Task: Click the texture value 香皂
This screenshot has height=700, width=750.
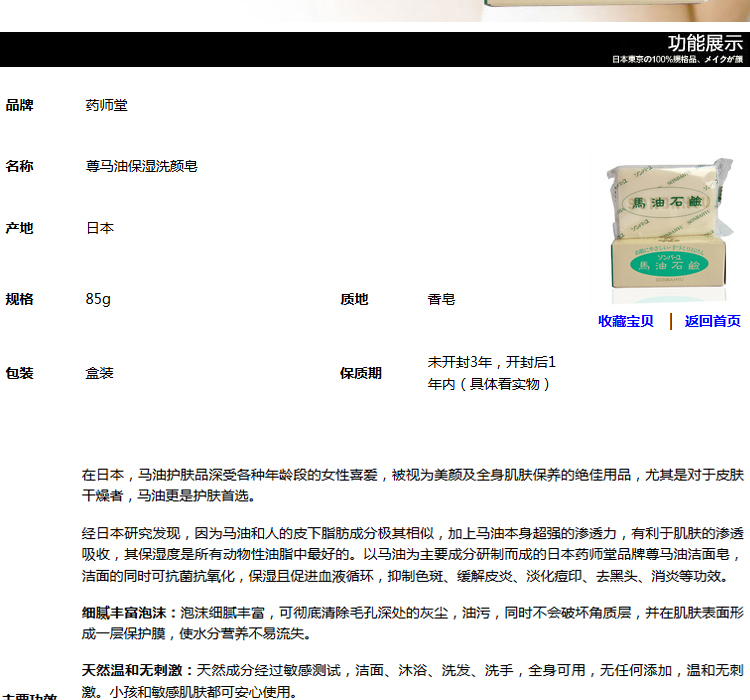Action: (441, 300)
